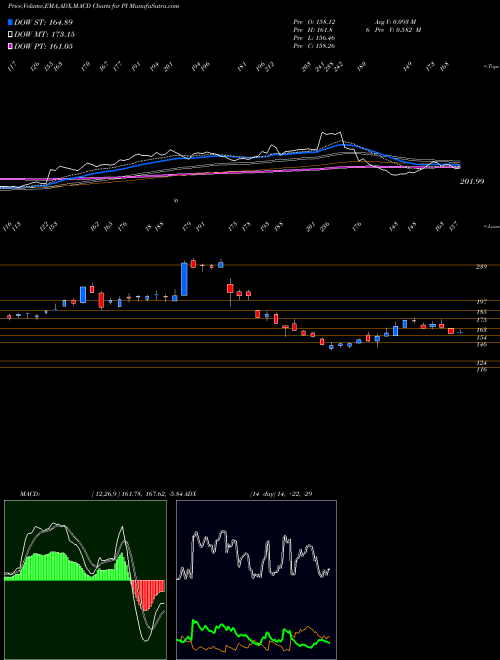The image size is (500, 660).
Task: Click the MACD: heading label
Action: [x=29, y=494]
